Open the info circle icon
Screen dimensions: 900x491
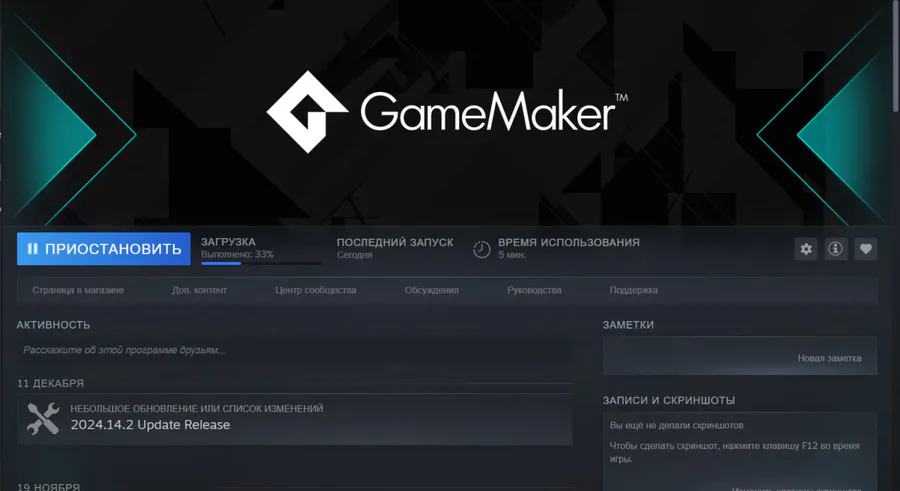(836, 249)
